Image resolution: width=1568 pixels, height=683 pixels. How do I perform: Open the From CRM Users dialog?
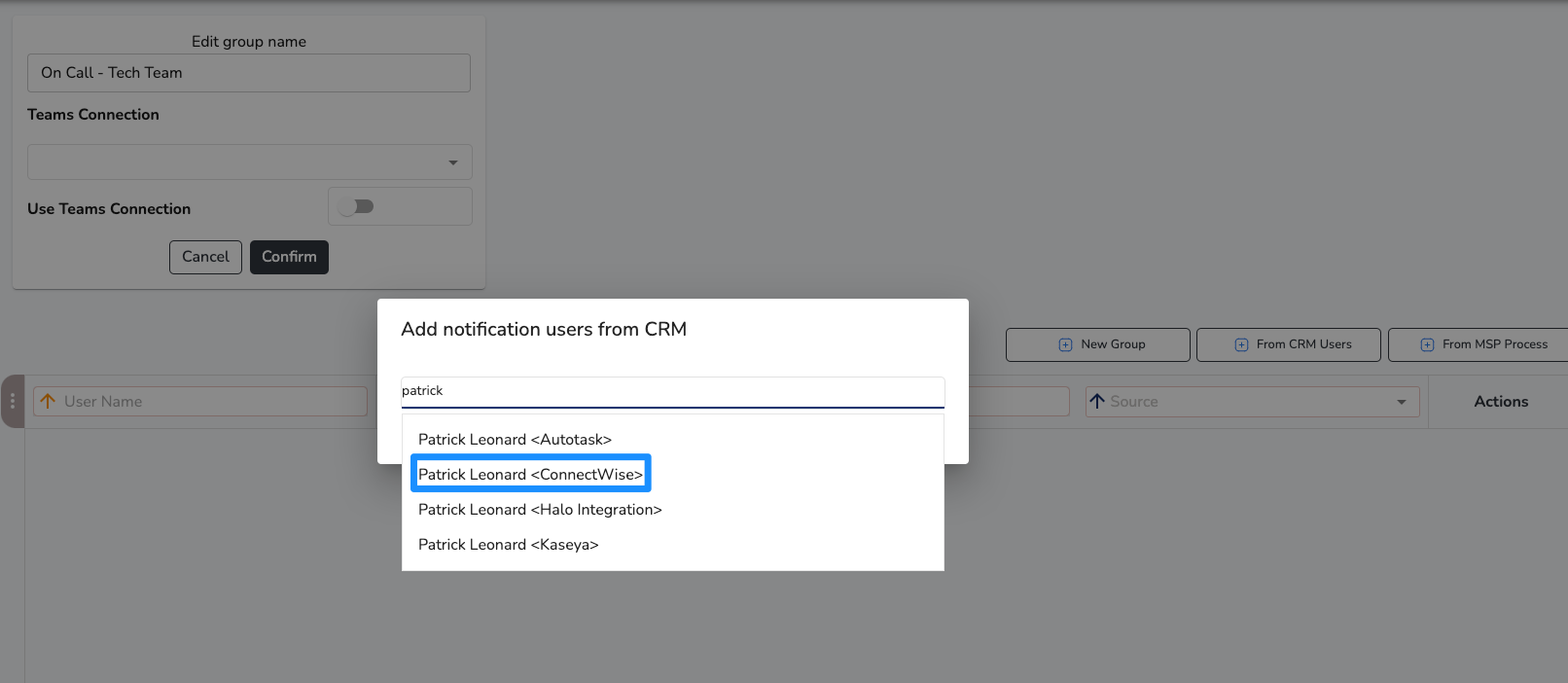[1289, 344]
